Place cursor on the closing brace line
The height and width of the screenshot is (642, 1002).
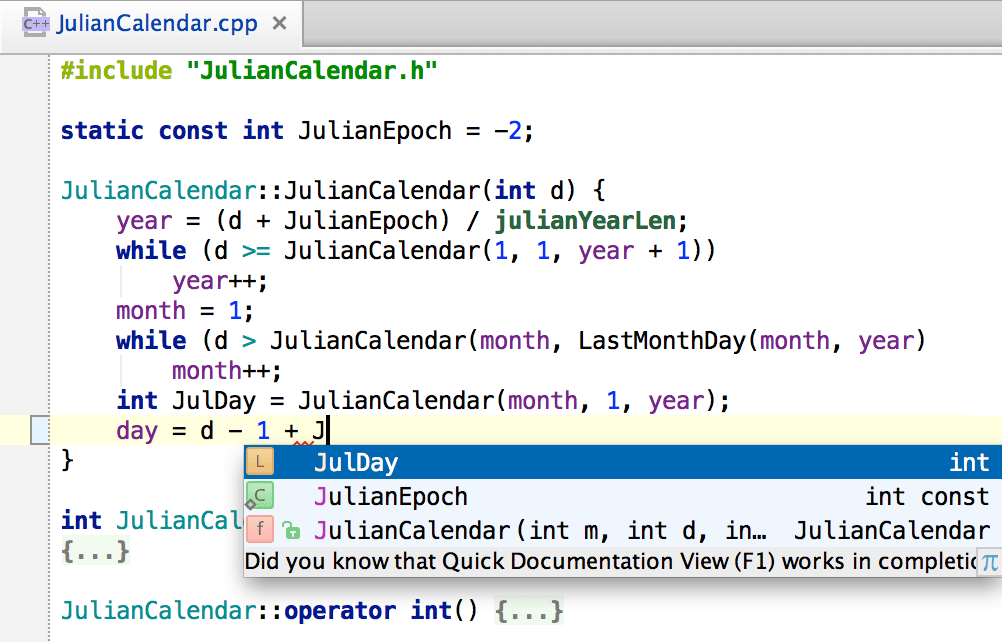67,461
